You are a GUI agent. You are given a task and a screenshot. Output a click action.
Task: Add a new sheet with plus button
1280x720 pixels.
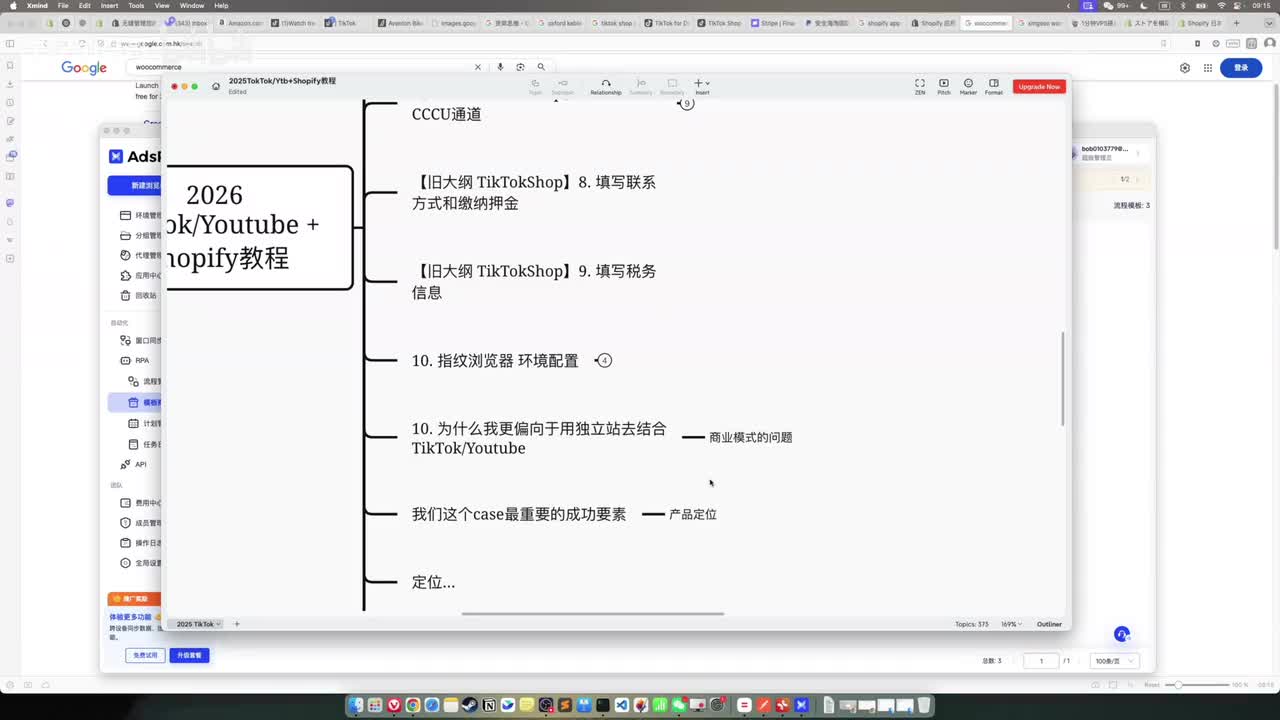tap(237, 624)
